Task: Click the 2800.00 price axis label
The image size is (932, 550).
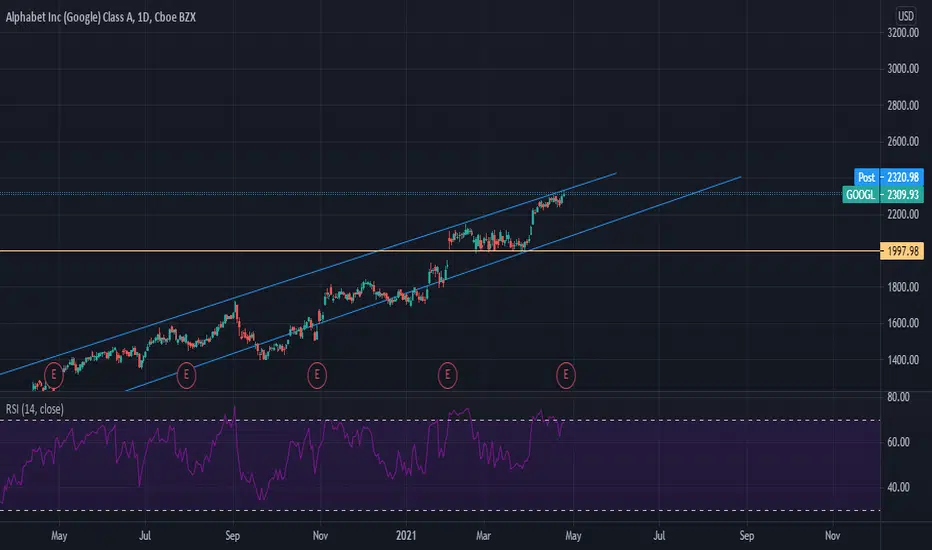Action: pyautogui.click(x=902, y=105)
